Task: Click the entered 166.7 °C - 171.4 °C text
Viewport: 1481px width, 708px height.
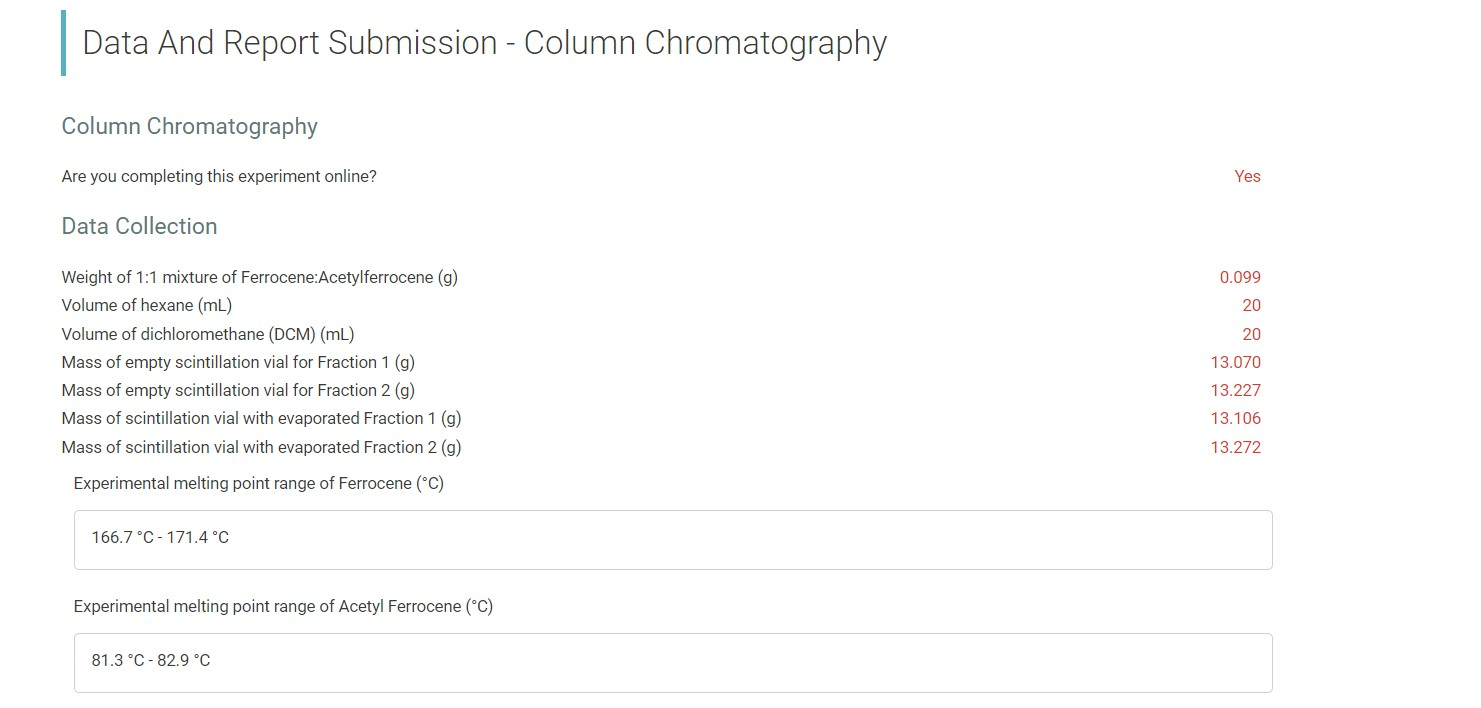Action: [x=159, y=537]
